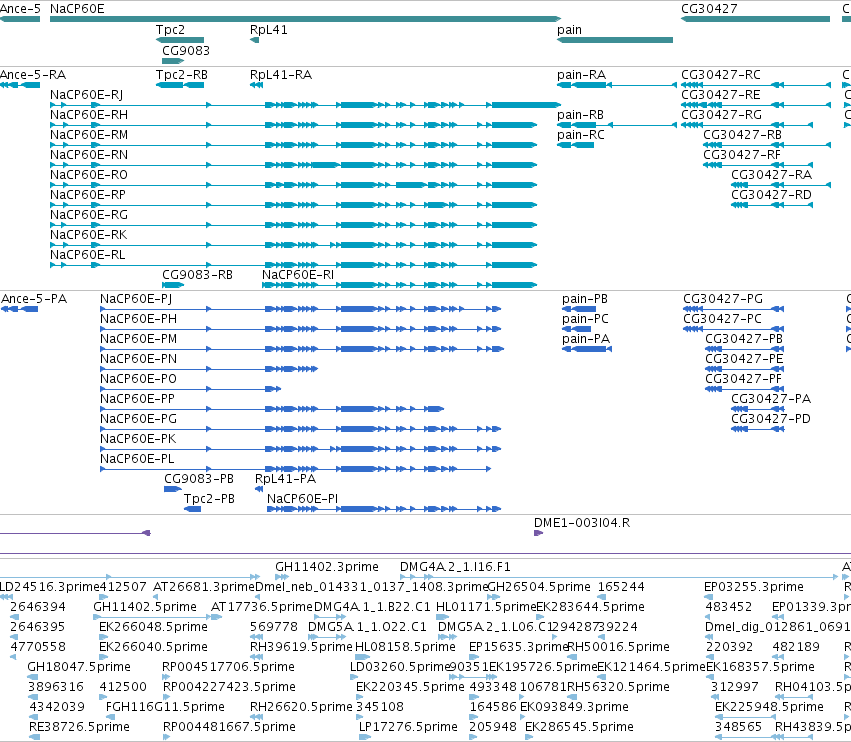Select the long NaCP60E gene span bar
851x742 pixels.
[305, 19]
